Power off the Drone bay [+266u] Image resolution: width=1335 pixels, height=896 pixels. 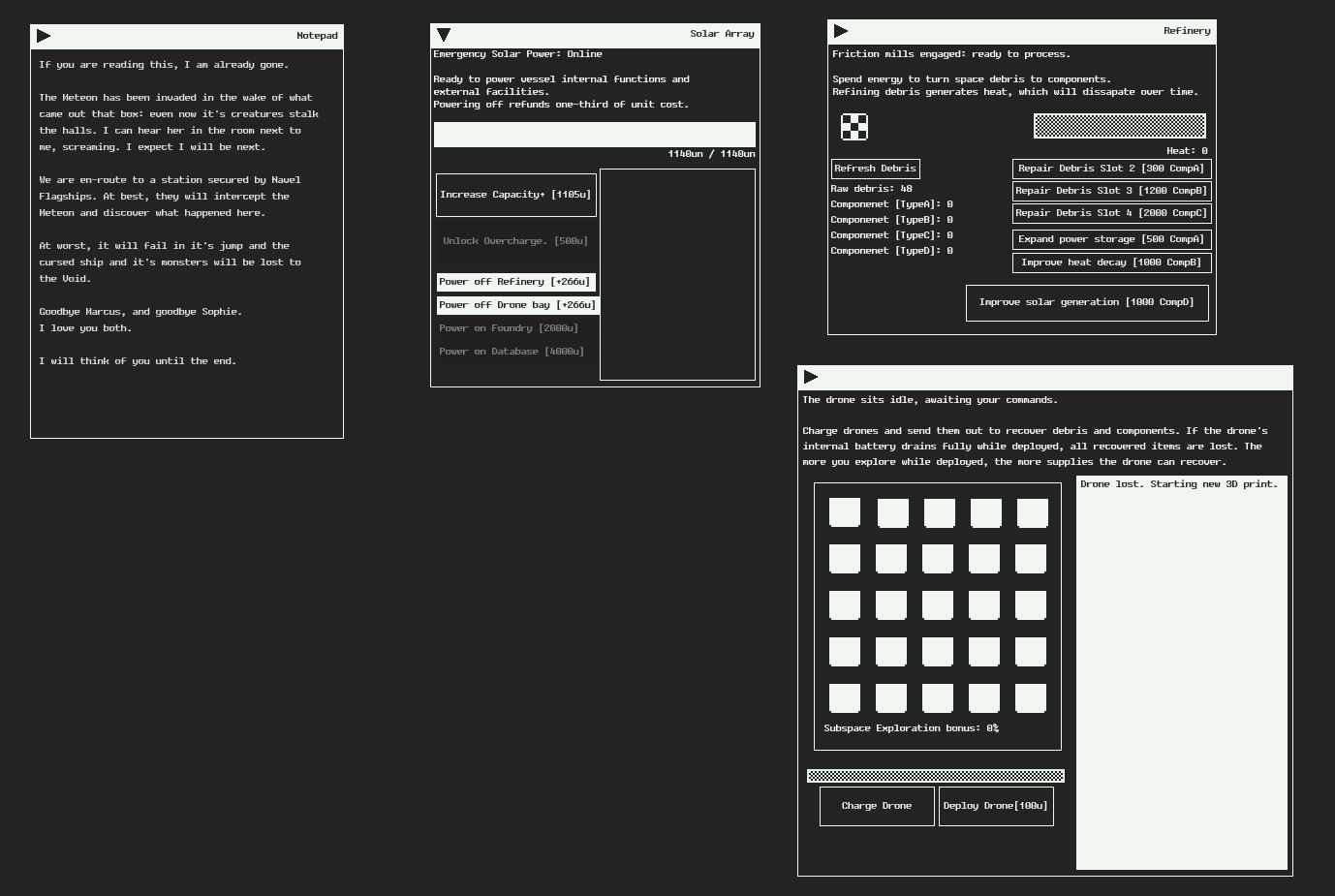click(517, 305)
